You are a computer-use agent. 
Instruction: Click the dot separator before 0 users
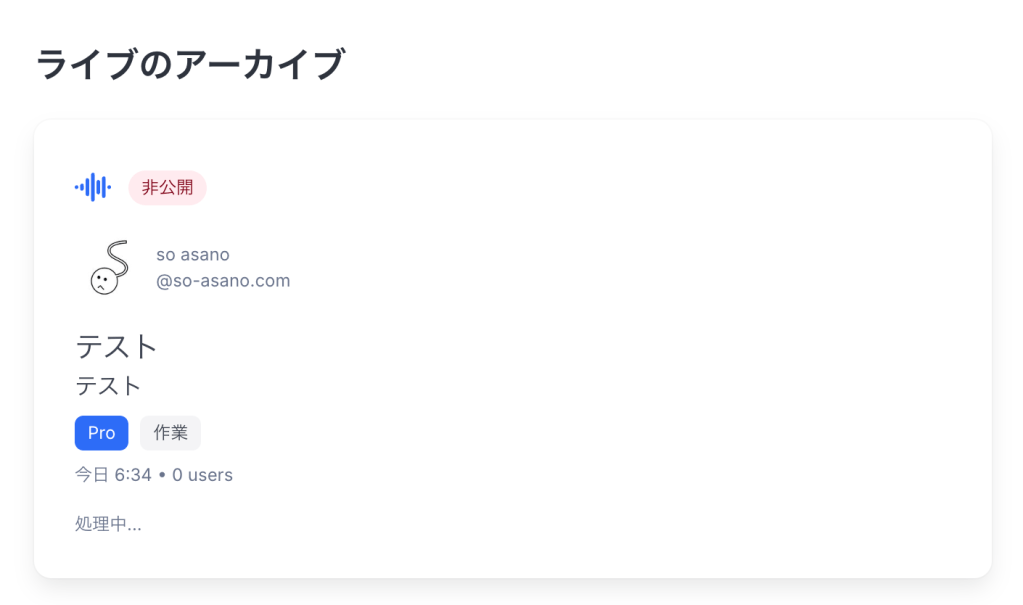tap(161, 475)
